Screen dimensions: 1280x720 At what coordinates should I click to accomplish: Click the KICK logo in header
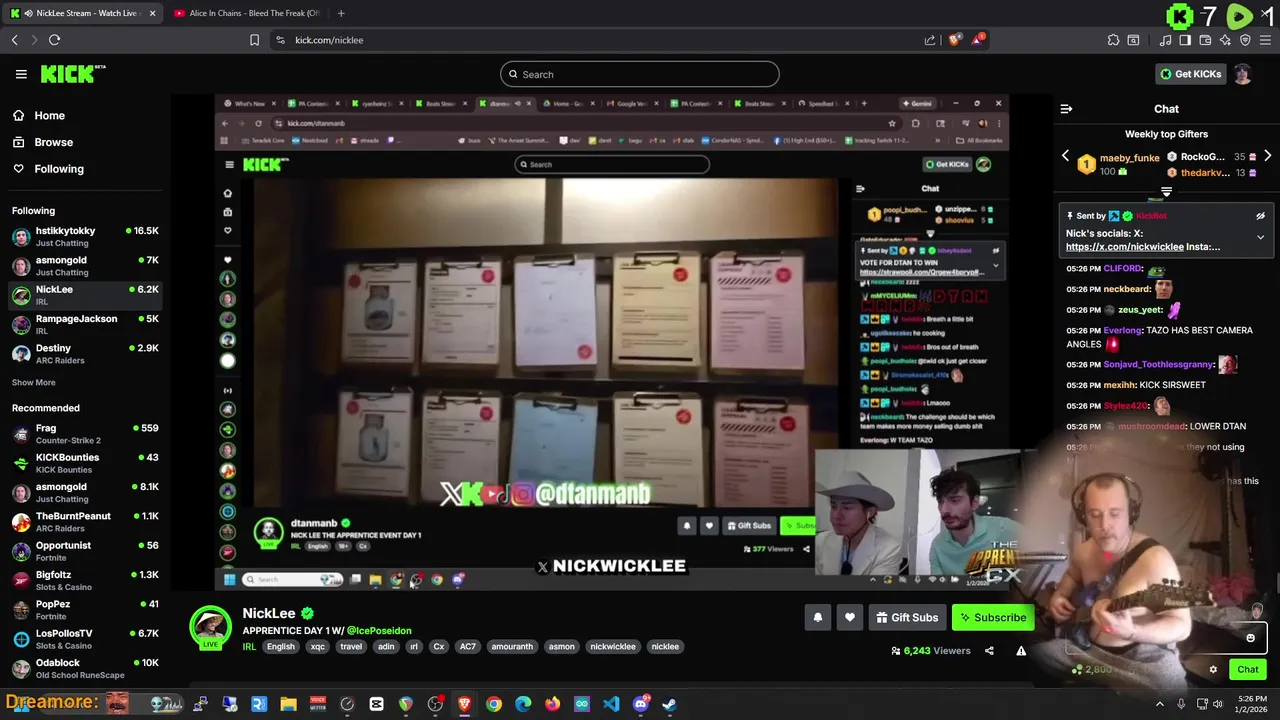72,74
